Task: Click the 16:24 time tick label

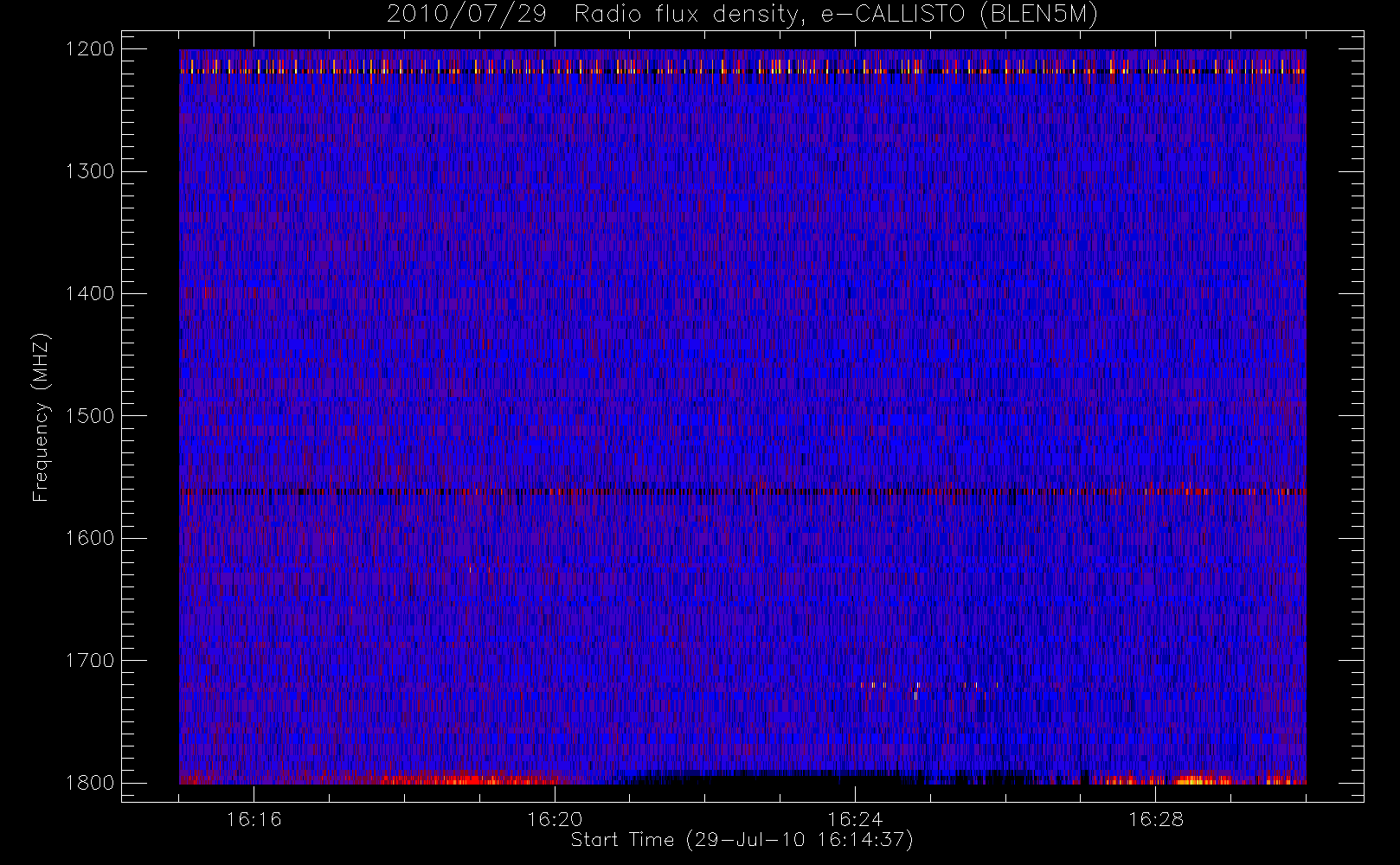Action: (x=855, y=819)
